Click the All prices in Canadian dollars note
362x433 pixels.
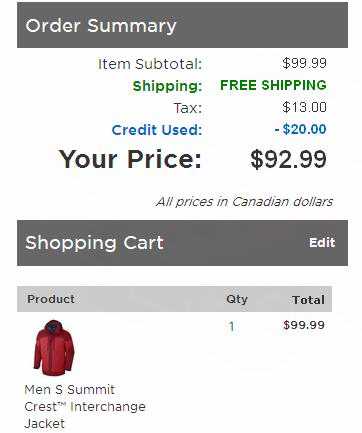pyautogui.click(x=244, y=202)
